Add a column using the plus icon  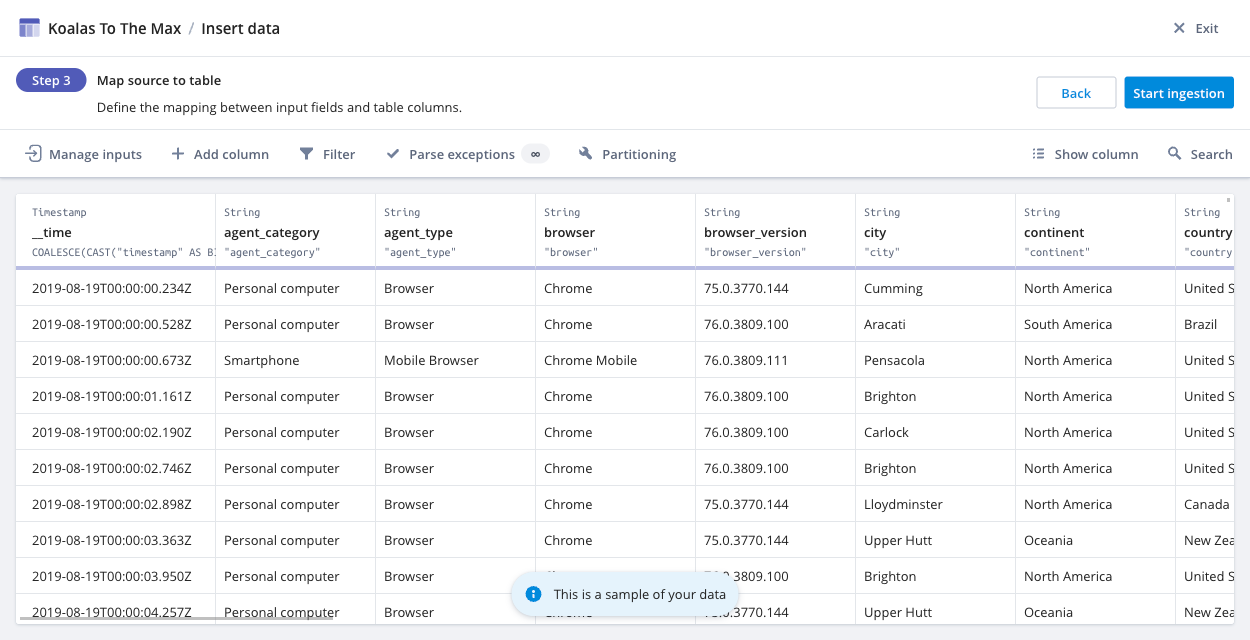pos(177,153)
